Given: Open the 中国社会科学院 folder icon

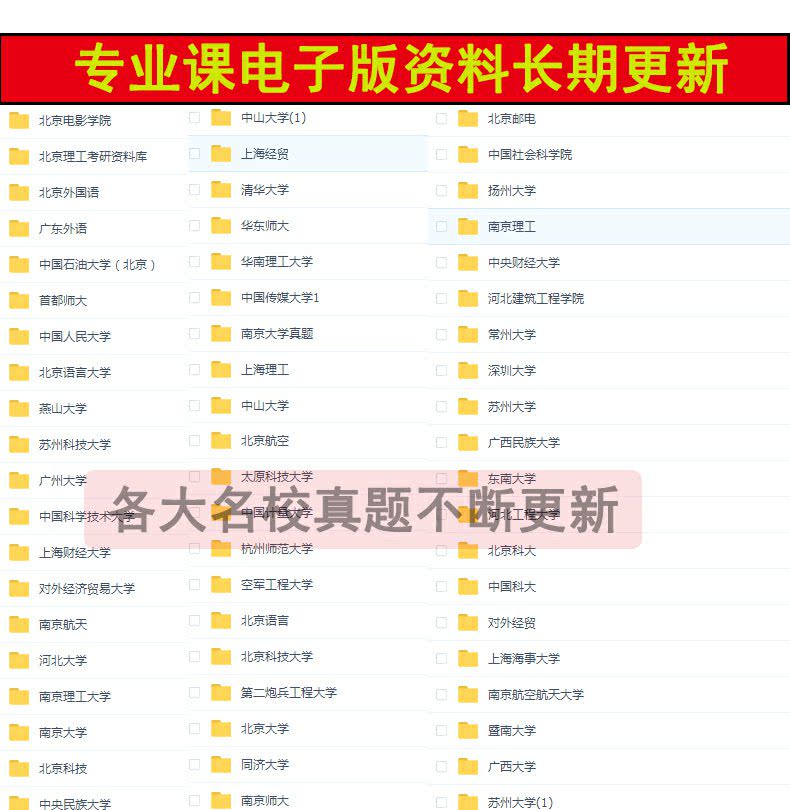Looking at the screenshot, I should (x=468, y=154).
